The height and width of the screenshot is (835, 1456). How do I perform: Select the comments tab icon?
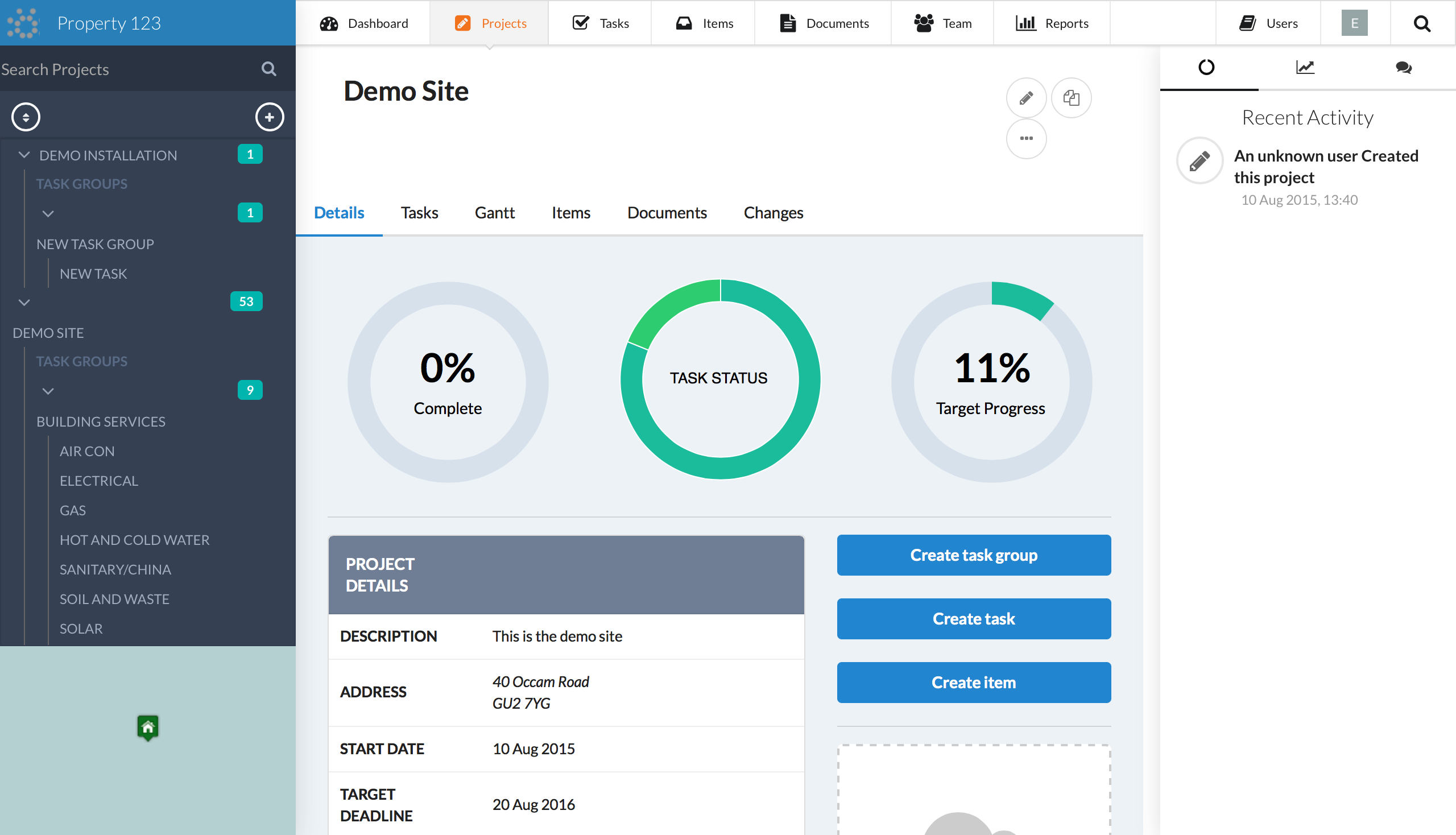[x=1404, y=68]
